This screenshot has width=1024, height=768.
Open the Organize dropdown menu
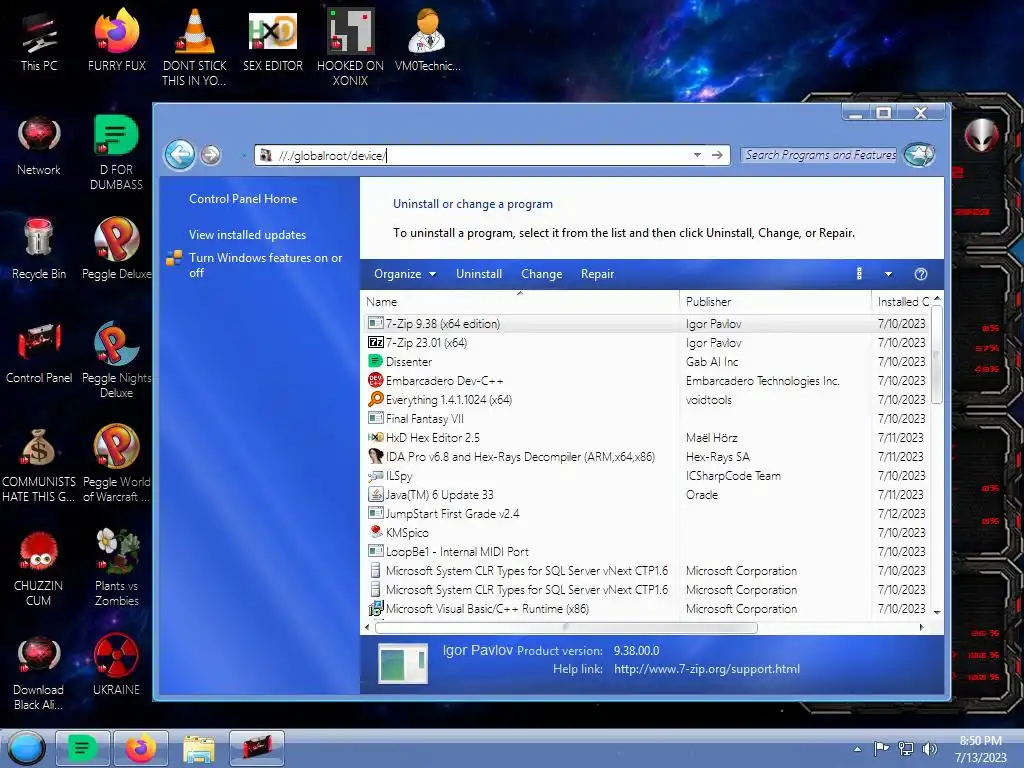404,274
